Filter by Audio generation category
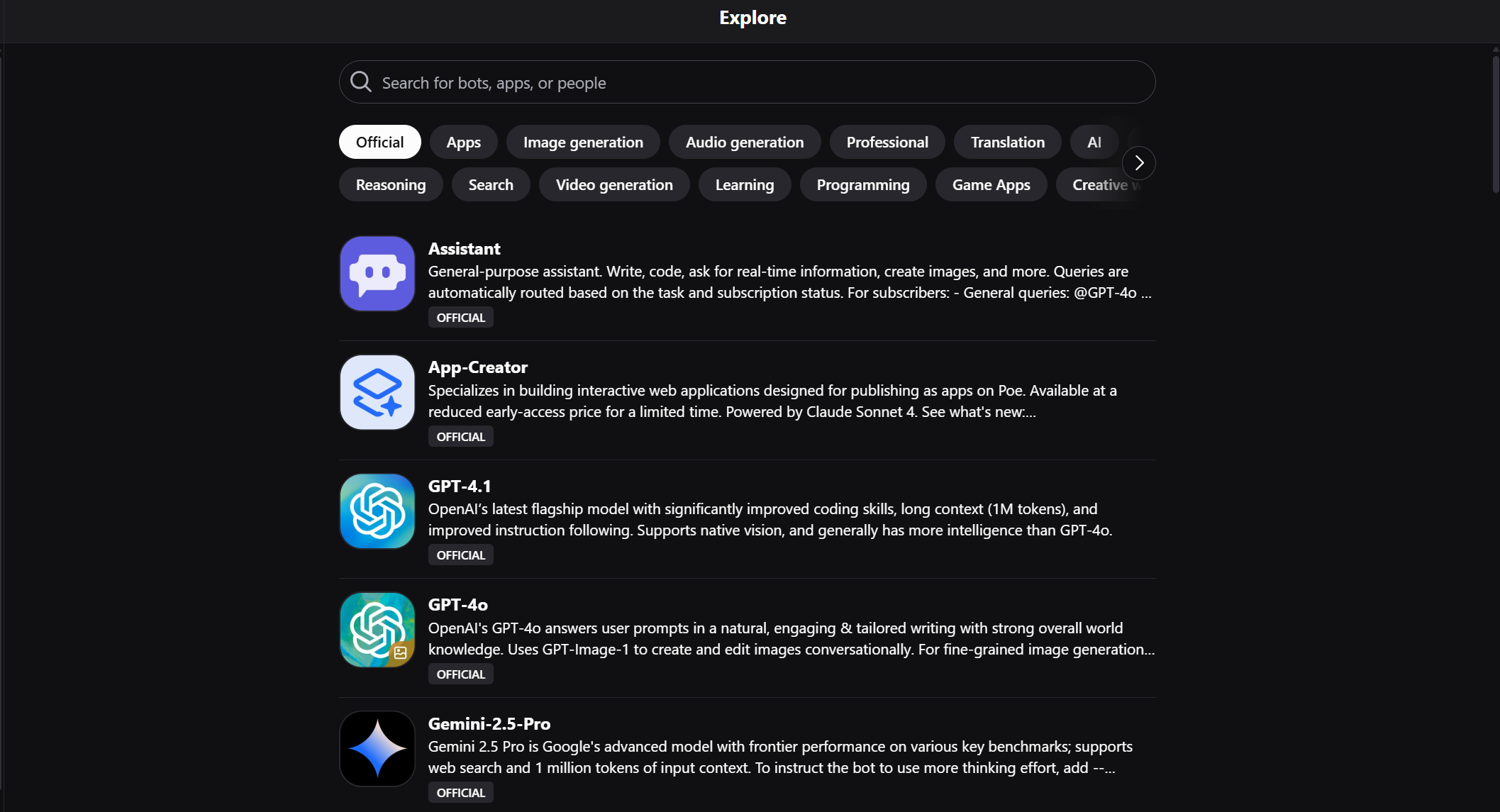The height and width of the screenshot is (812, 1500). coord(745,142)
